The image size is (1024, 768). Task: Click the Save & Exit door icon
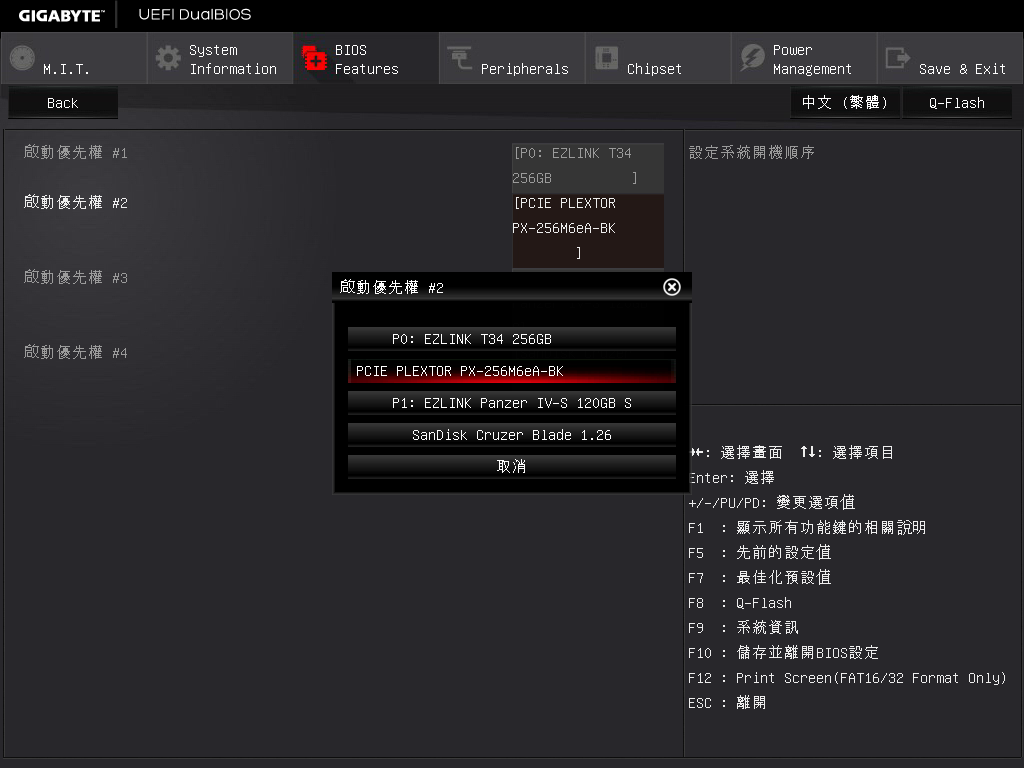coord(898,58)
